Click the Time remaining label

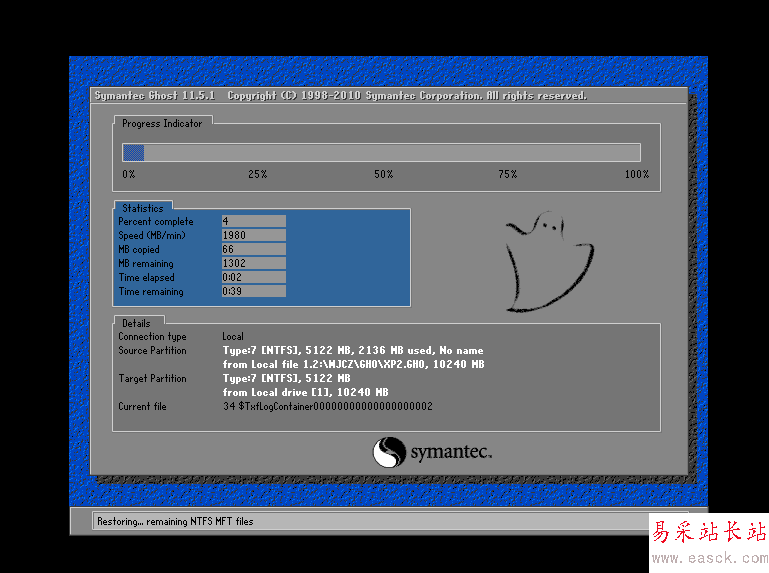tap(151, 291)
